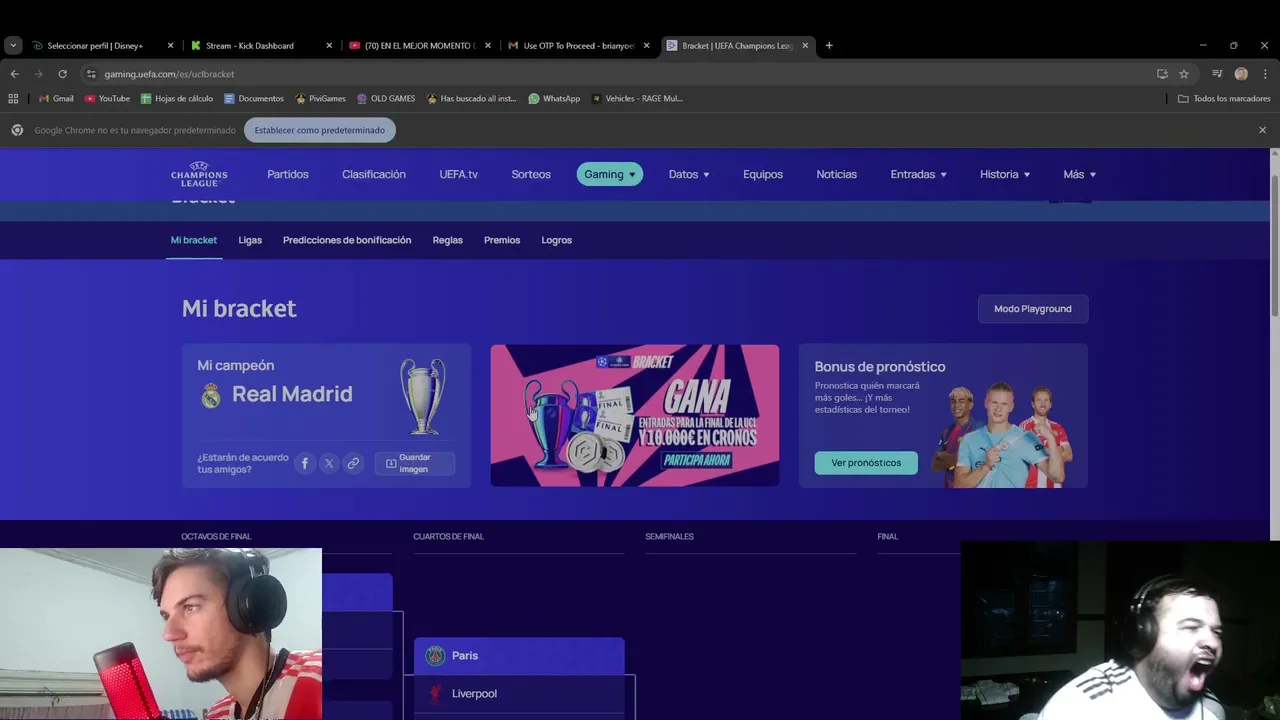The image size is (1280, 720).
Task: Dismiss the default browser notification bar
Action: pyautogui.click(x=1262, y=130)
